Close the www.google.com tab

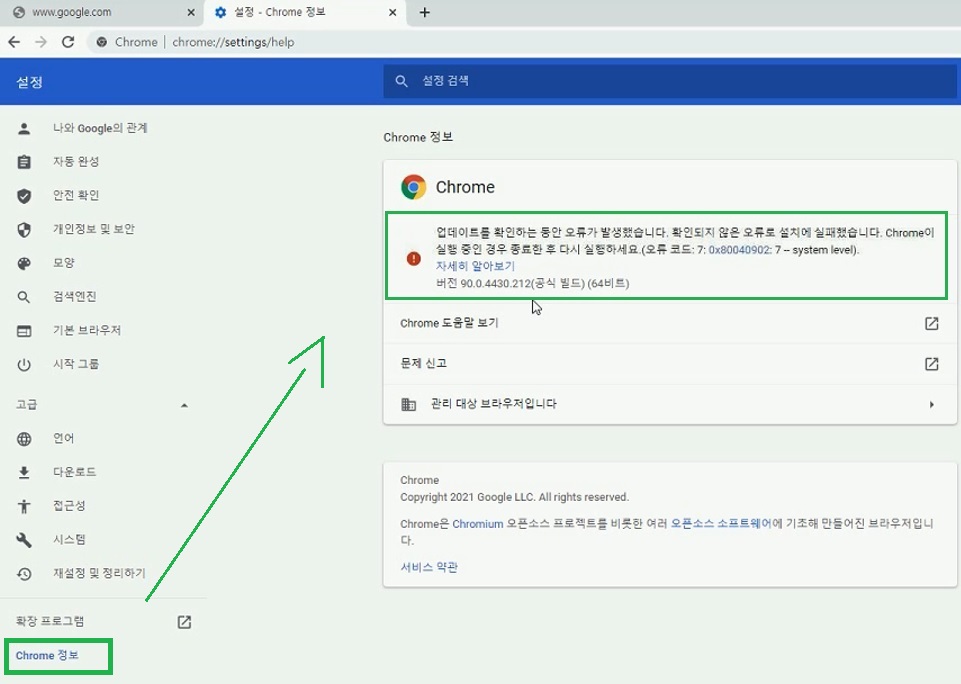(191, 12)
